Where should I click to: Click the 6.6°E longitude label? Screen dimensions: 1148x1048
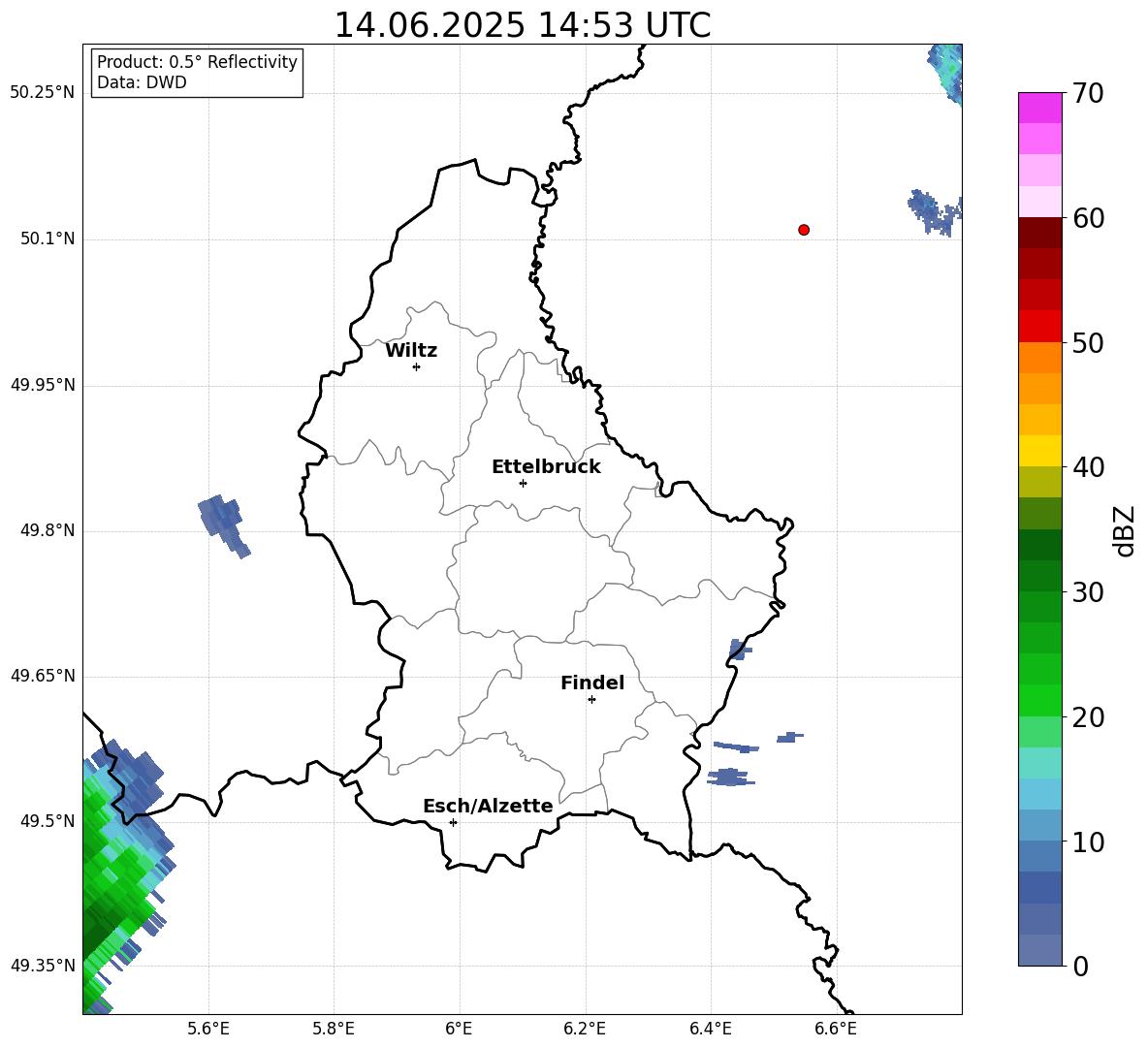tap(836, 1029)
